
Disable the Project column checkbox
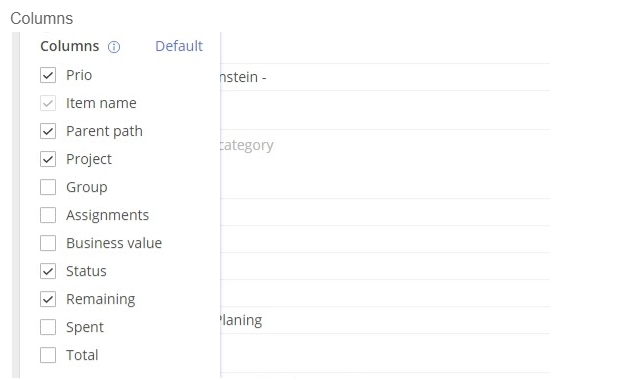pyautogui.click(x=48, y=159)
